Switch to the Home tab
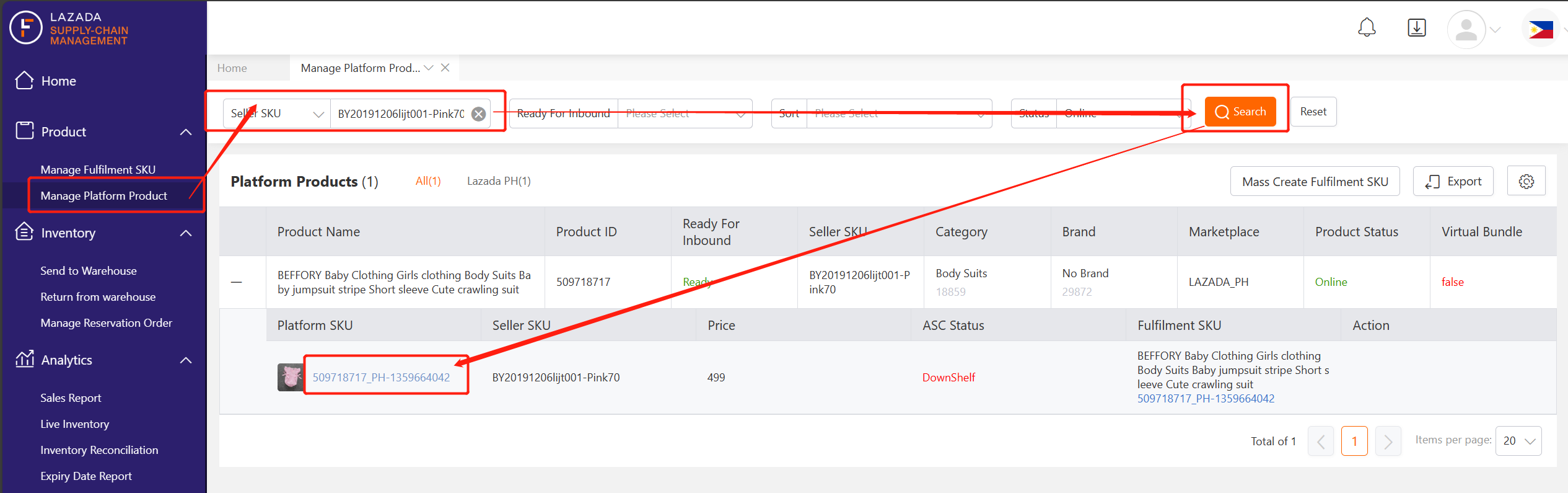The height and width of the screenshot is (493, 1568). click(x=232, y=68)
